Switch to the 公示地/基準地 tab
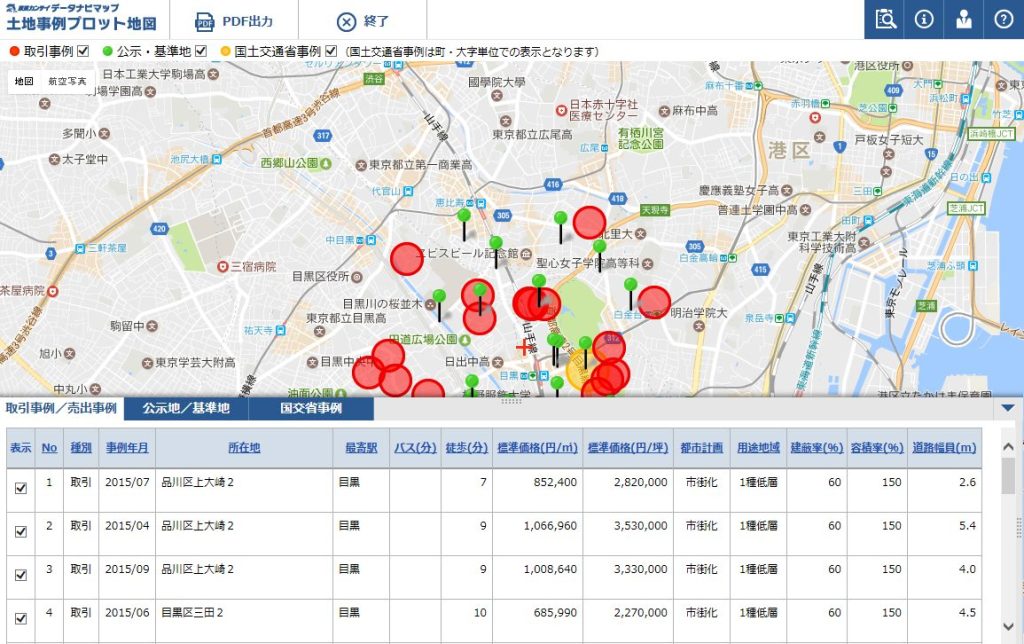The image size is (1024, 644). 186,408
